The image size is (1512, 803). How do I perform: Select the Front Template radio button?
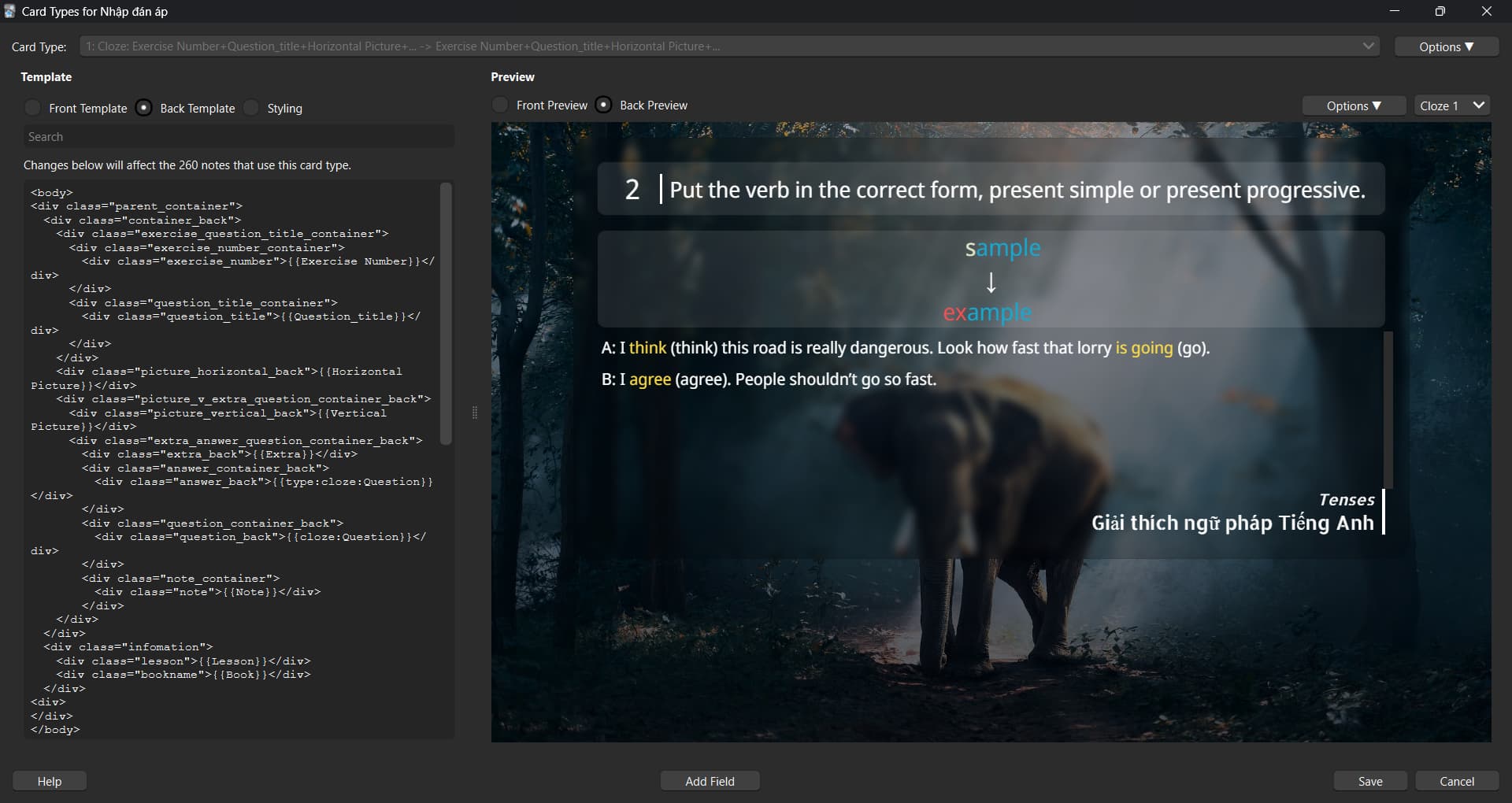click(x=33, y=108)
